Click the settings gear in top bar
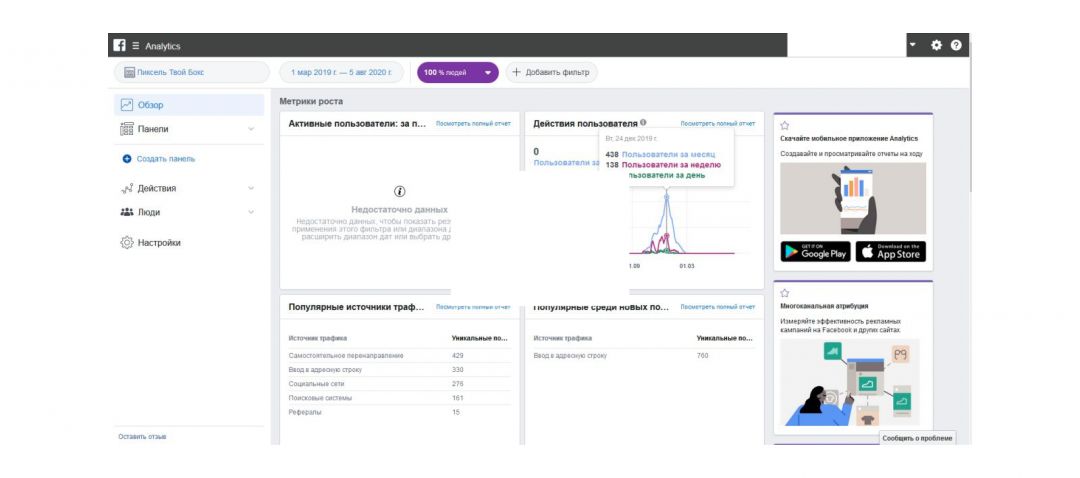This screenshot has width=1080, height=478. [x=936, y=45]
